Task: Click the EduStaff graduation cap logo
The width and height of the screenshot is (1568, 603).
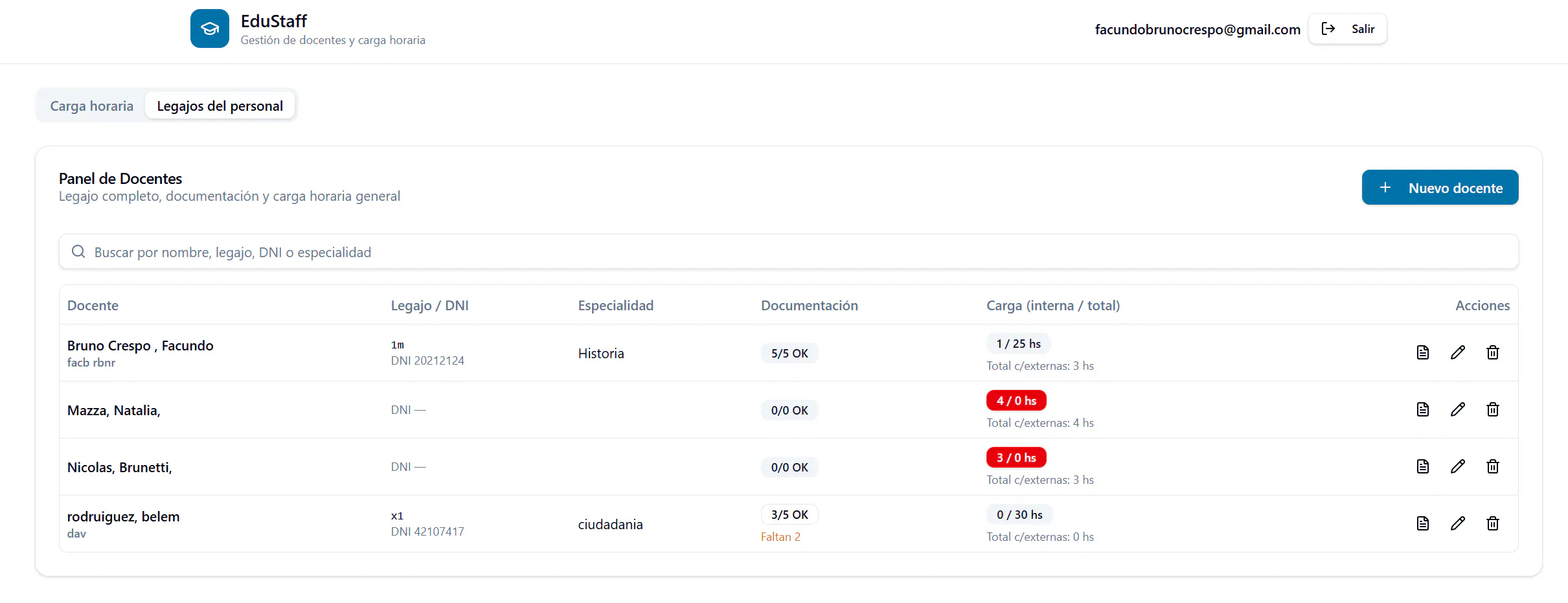Action: coord(209,28)
